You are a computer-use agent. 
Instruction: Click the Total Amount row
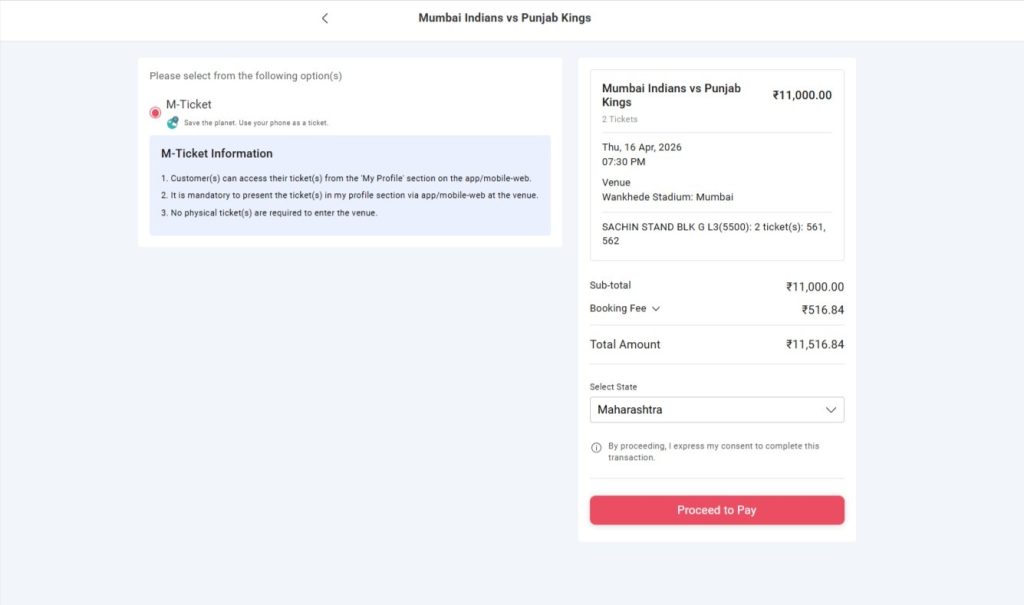point(627,344)
